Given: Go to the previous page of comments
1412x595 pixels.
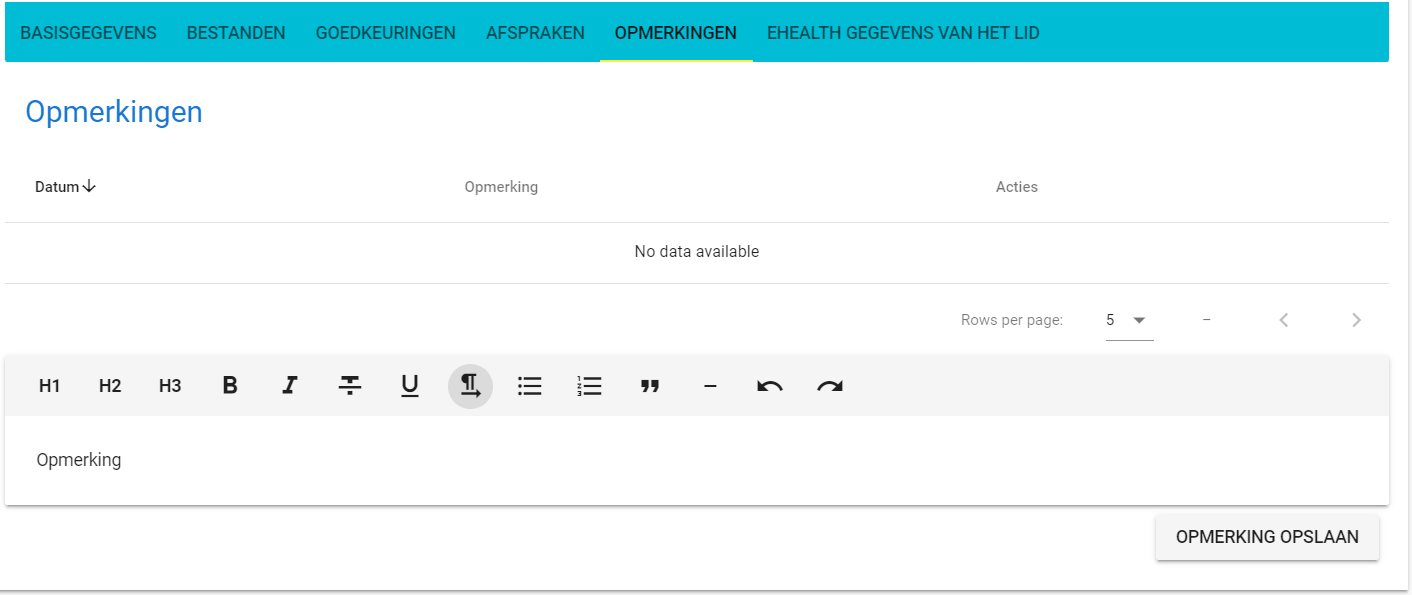Looking at the screenshot, I should (1284, 319).
